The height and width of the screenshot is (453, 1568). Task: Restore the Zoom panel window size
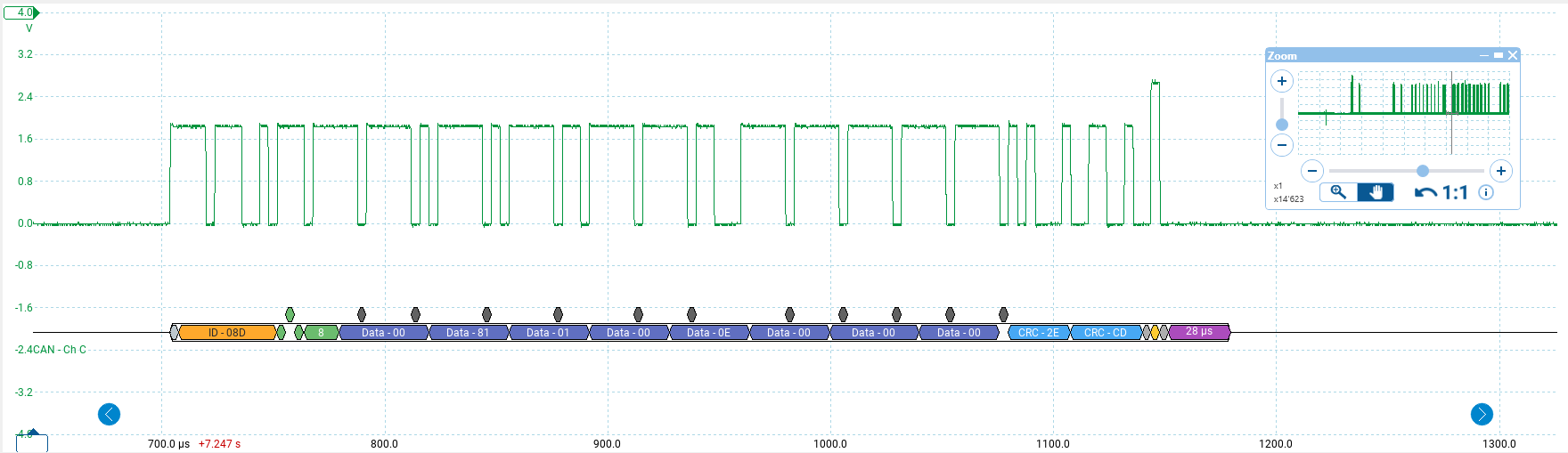[x=1499, y=55]
